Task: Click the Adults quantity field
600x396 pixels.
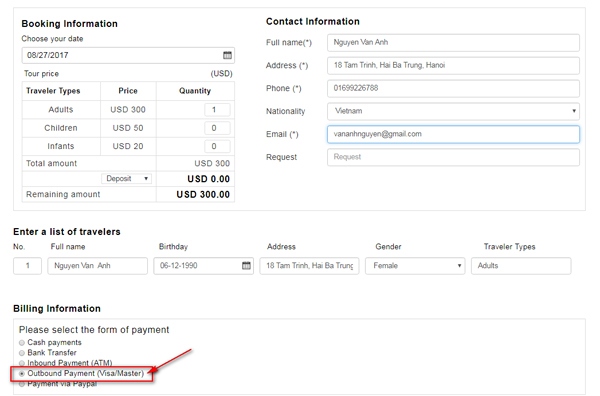Action: pos(217,109)
